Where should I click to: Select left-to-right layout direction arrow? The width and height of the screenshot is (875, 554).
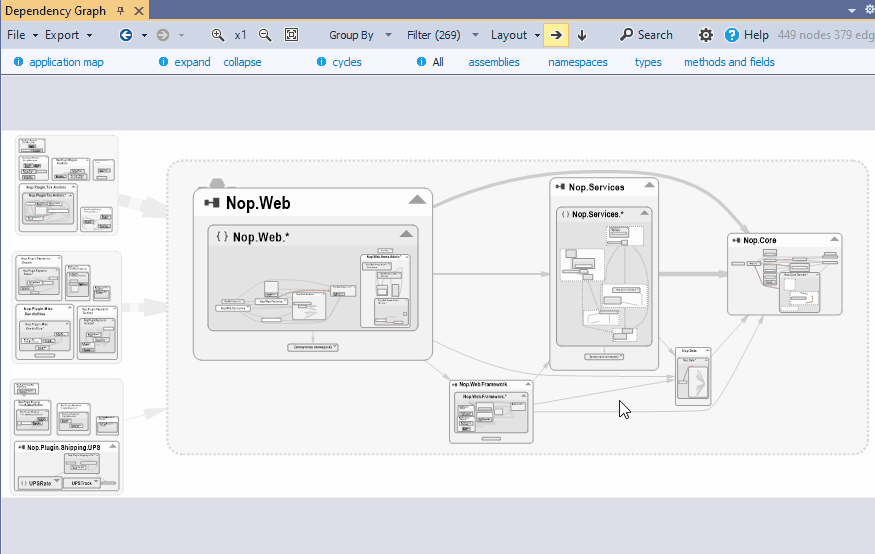[556, 35]
